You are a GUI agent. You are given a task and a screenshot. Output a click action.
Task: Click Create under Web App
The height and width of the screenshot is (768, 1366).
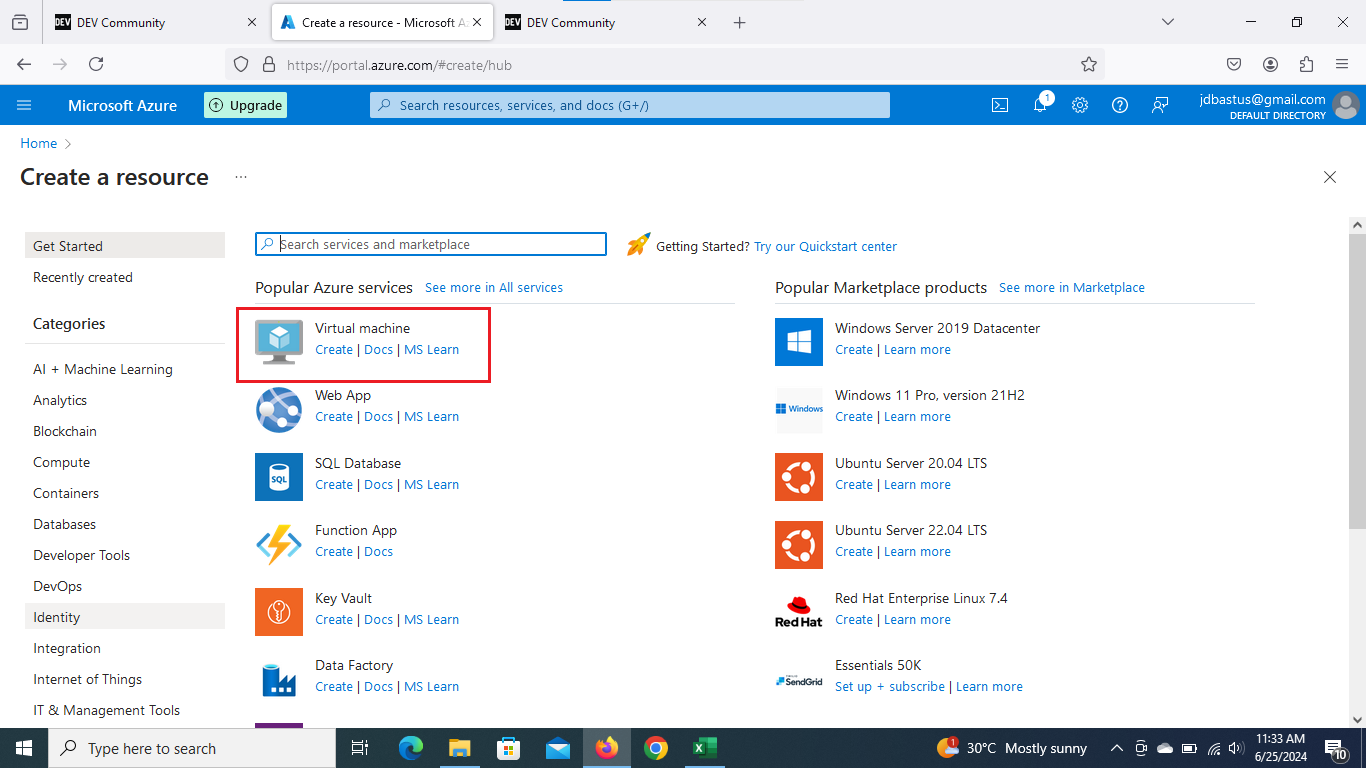(x=333, y=417)
